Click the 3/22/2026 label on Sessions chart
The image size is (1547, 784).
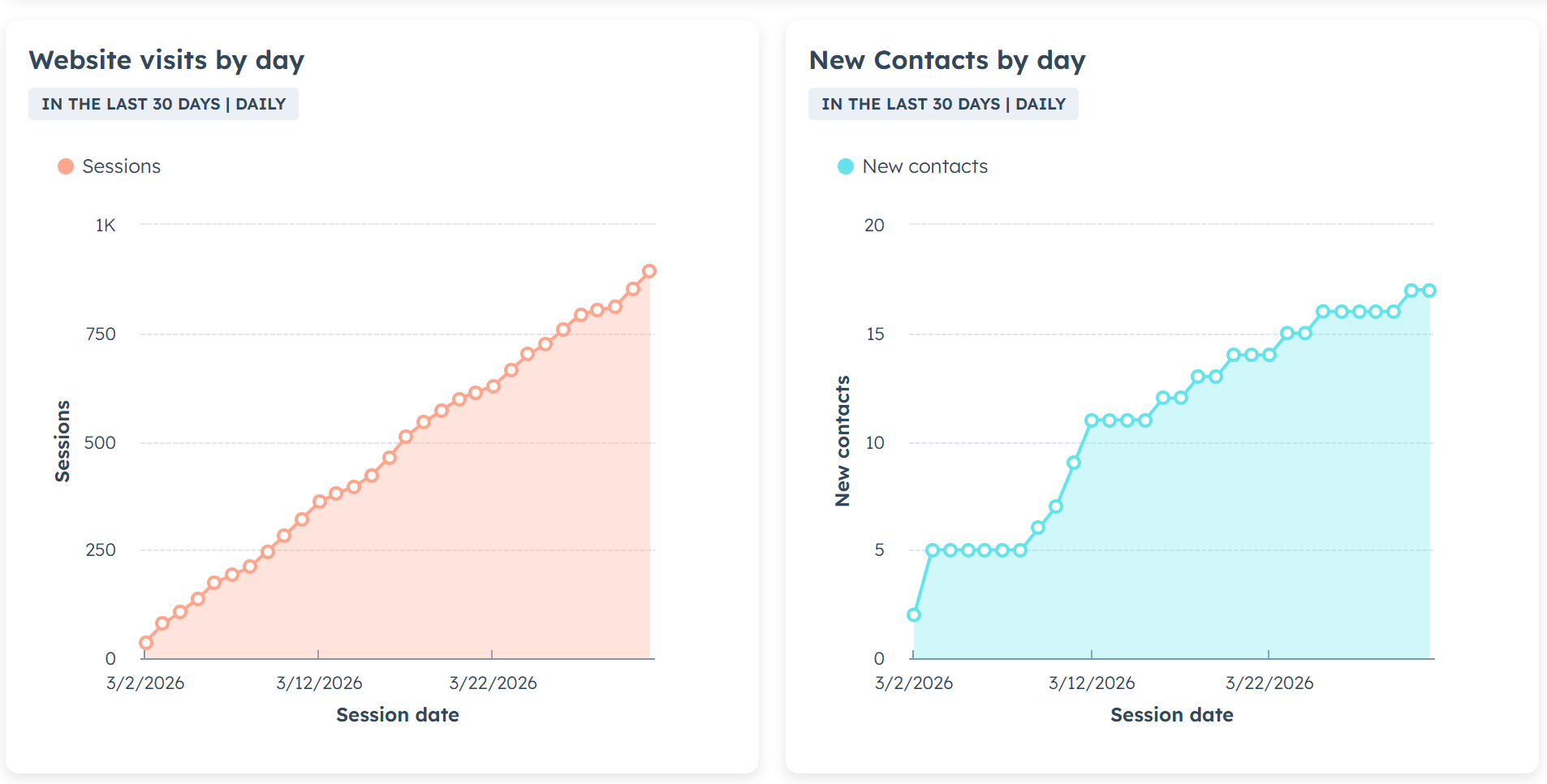493,683
